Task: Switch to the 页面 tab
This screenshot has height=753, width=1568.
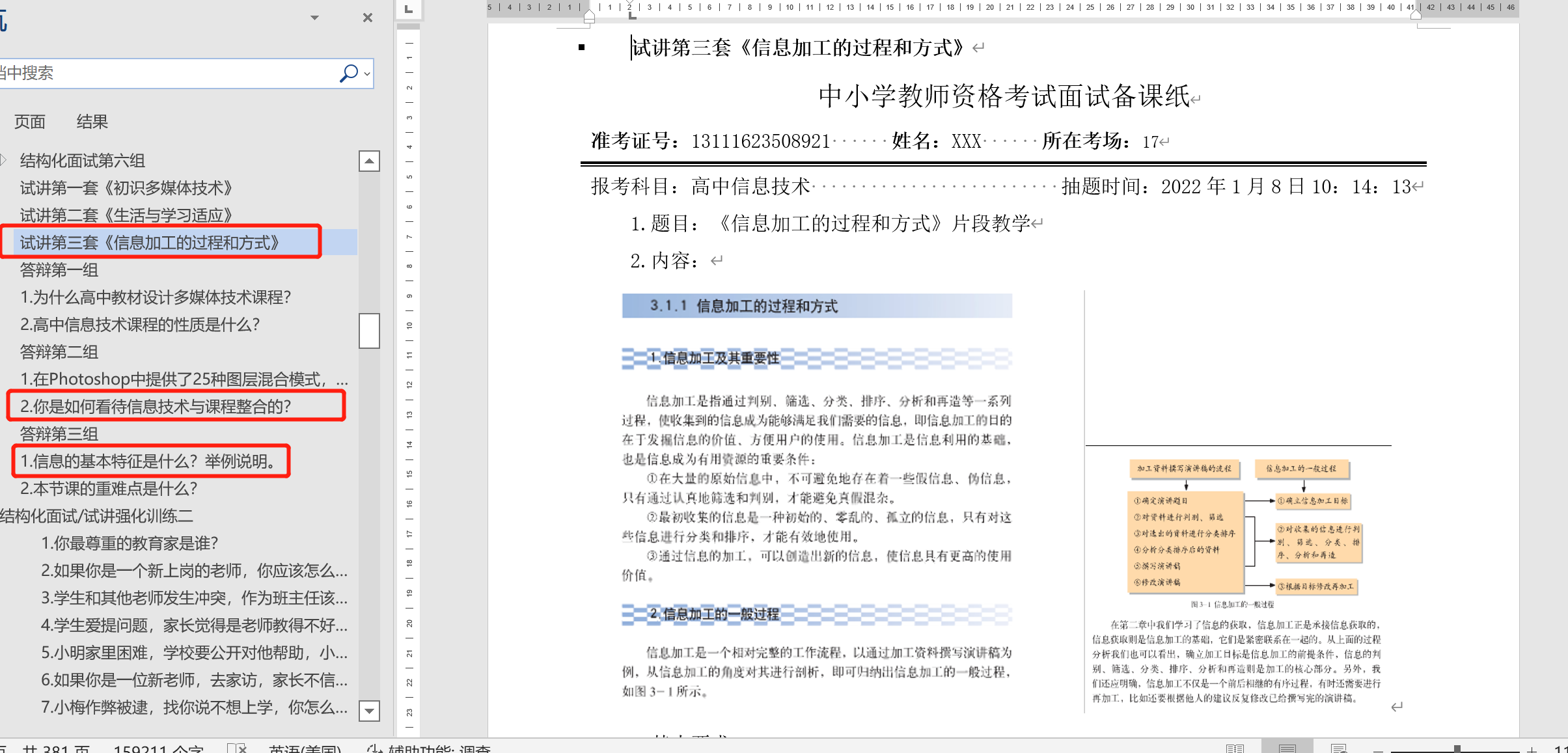Action: tap(30, 122)
